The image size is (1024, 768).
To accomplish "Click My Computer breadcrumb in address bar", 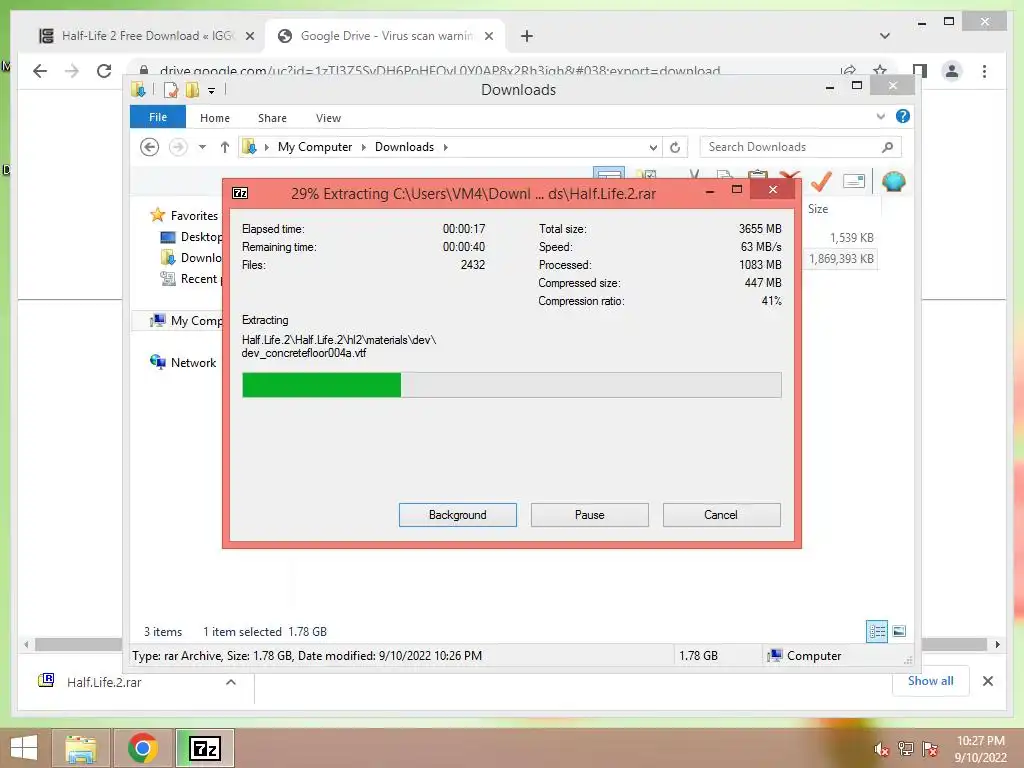I will pyautogui.click(x=315, y=147).
